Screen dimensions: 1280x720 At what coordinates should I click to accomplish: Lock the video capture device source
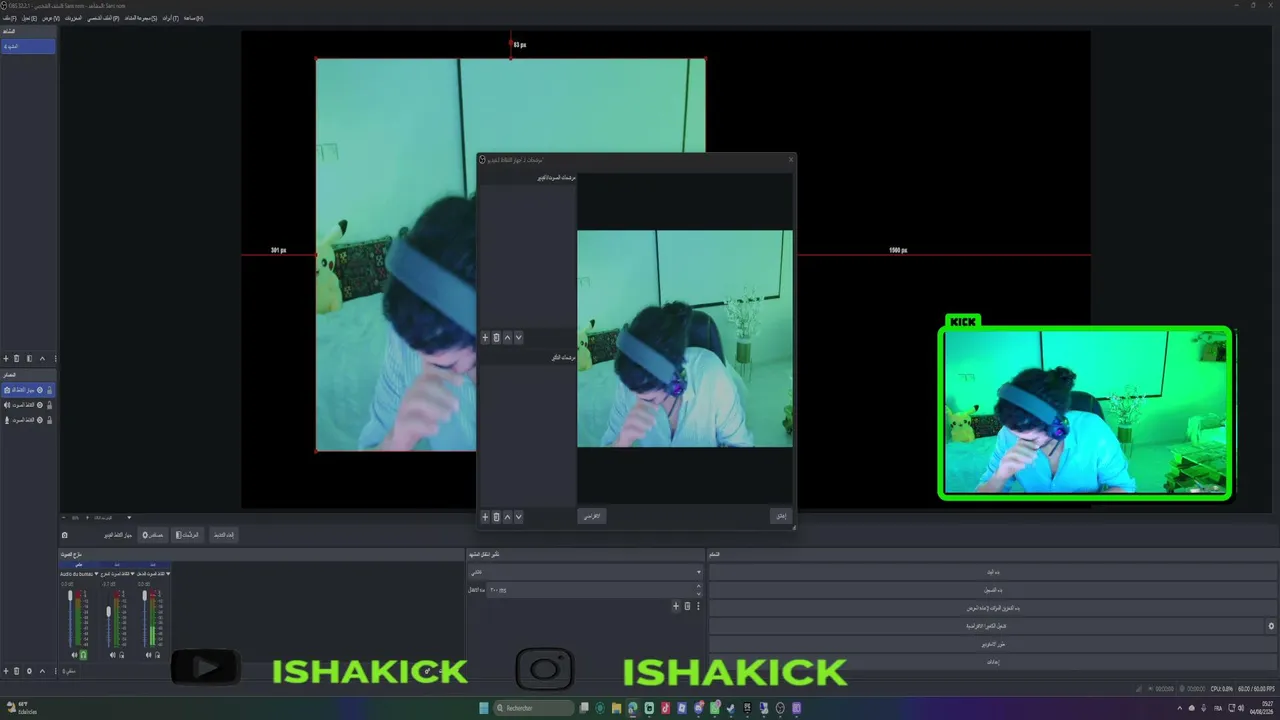[x=50, y=390]
